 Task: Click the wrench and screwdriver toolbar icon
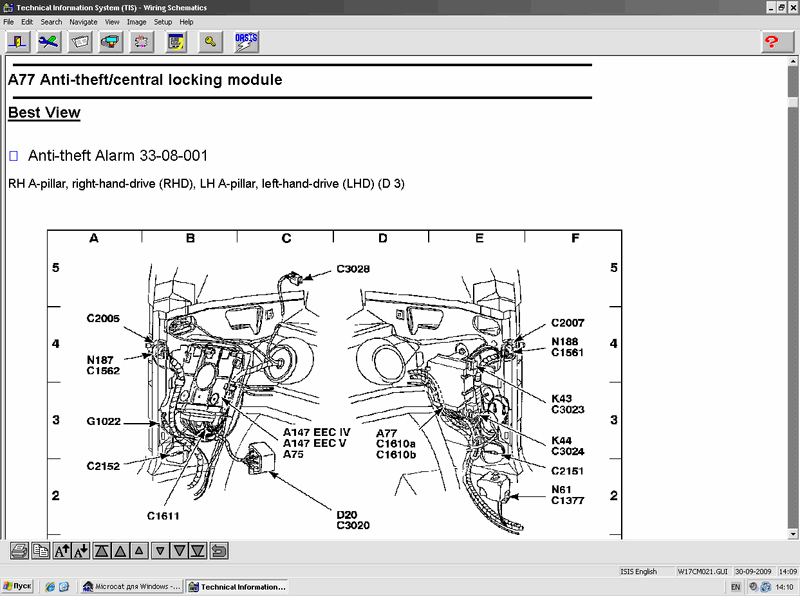click(49, 41)
